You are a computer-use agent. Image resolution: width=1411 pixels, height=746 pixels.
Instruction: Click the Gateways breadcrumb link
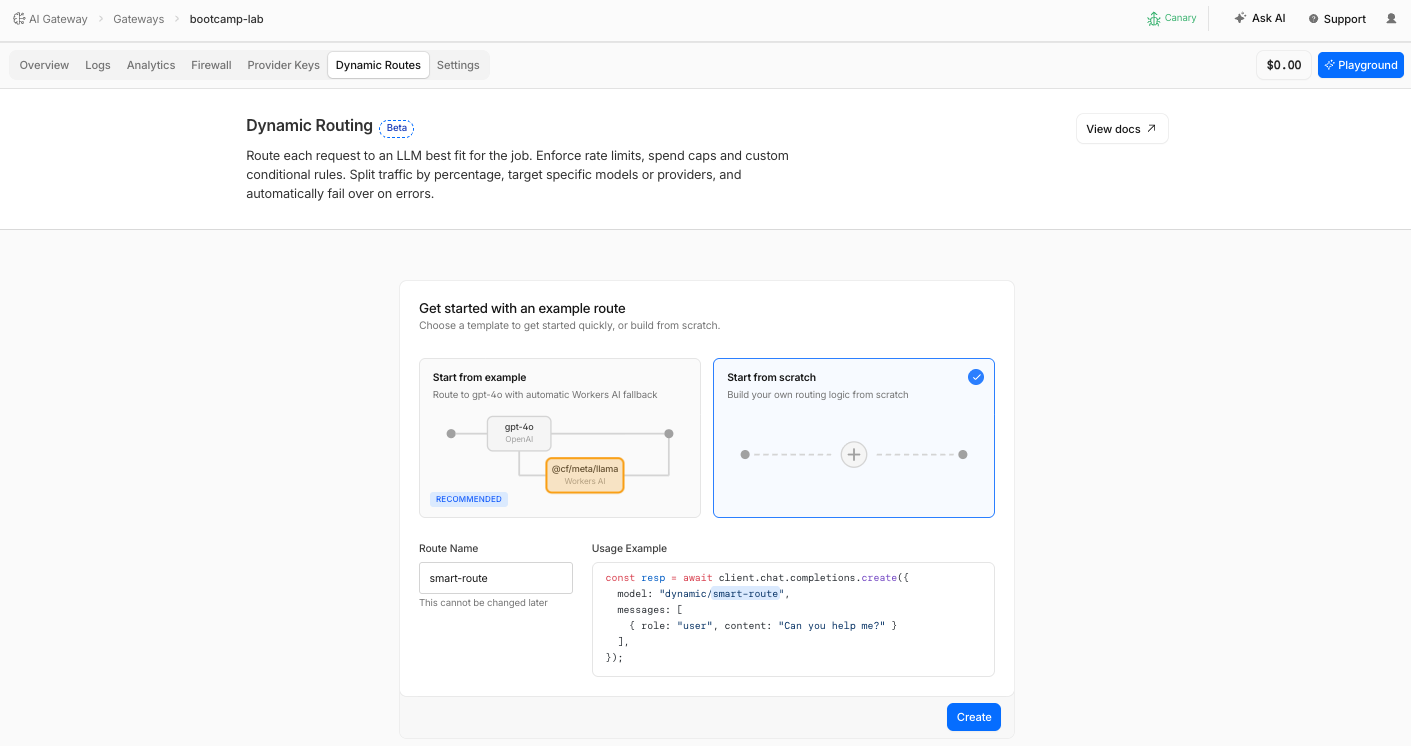pos(139,19)
